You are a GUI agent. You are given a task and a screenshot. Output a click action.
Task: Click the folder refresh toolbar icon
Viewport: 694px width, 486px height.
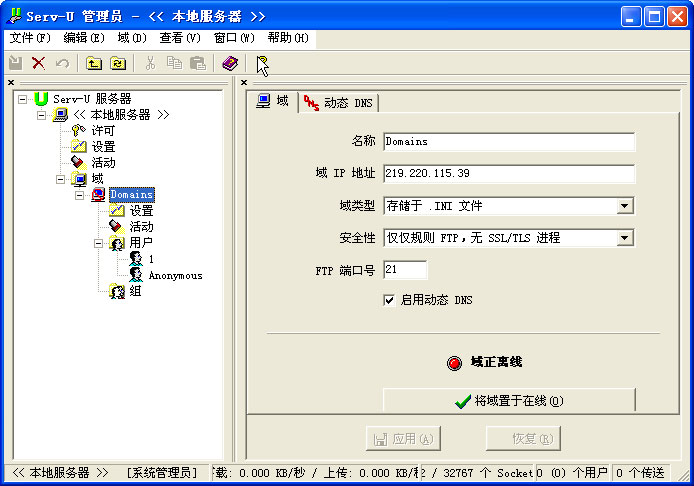pyautogui.click(x=118, y=63)
